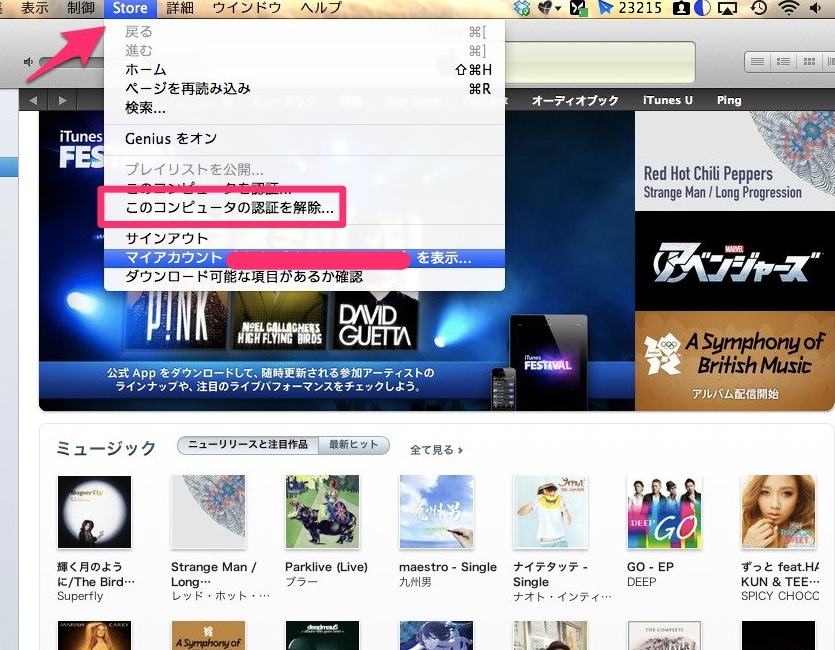Open the system volume menu bar icon

coord(815,8)
